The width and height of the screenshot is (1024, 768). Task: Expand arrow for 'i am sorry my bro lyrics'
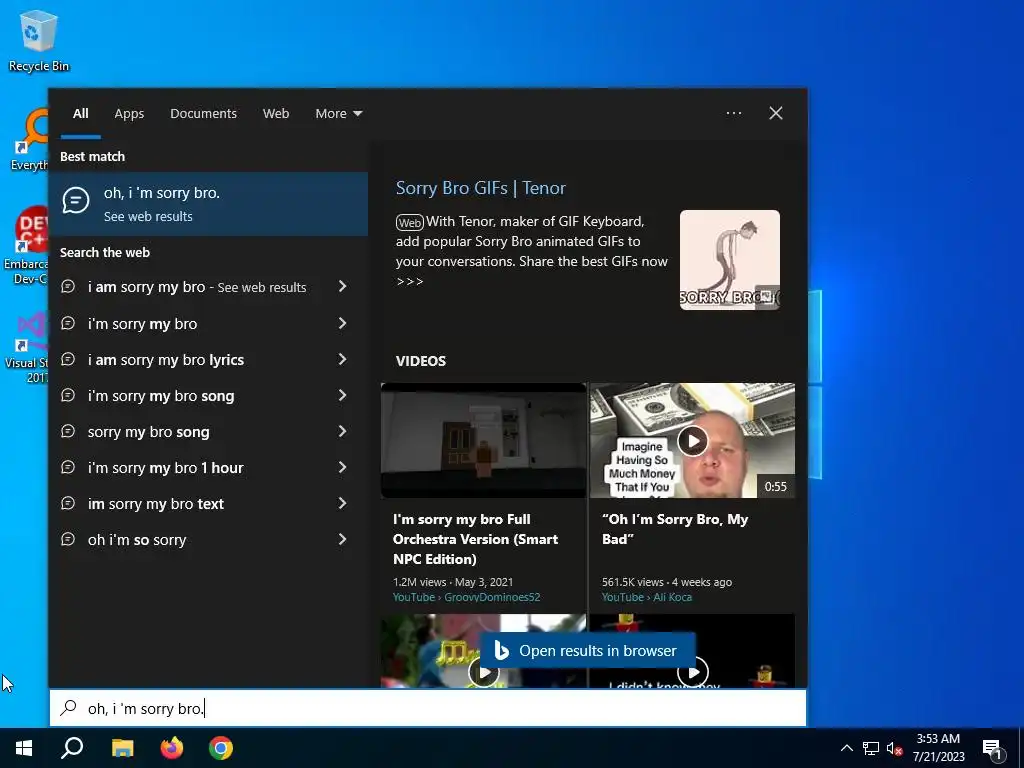(x=342, y=359)
